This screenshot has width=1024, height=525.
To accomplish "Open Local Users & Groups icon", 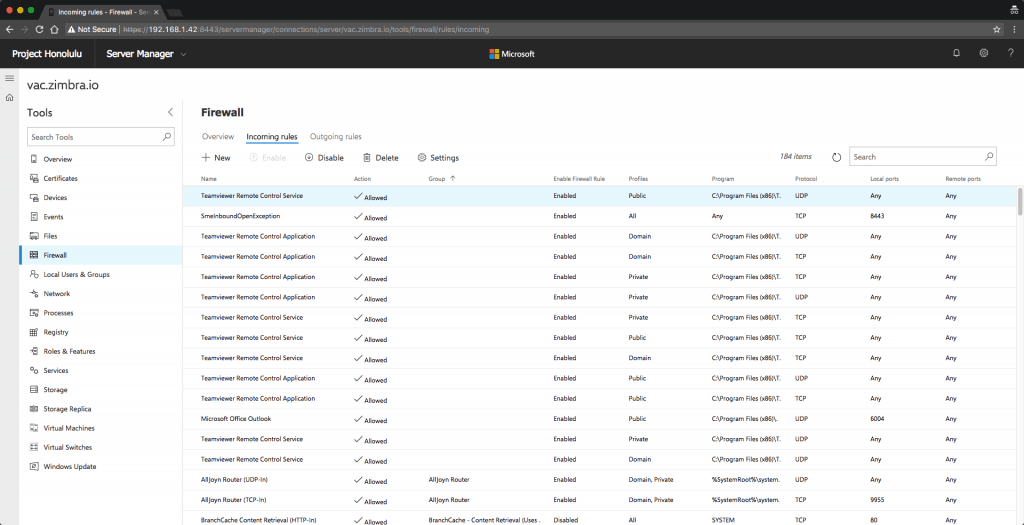I will (x=34, y=274).
